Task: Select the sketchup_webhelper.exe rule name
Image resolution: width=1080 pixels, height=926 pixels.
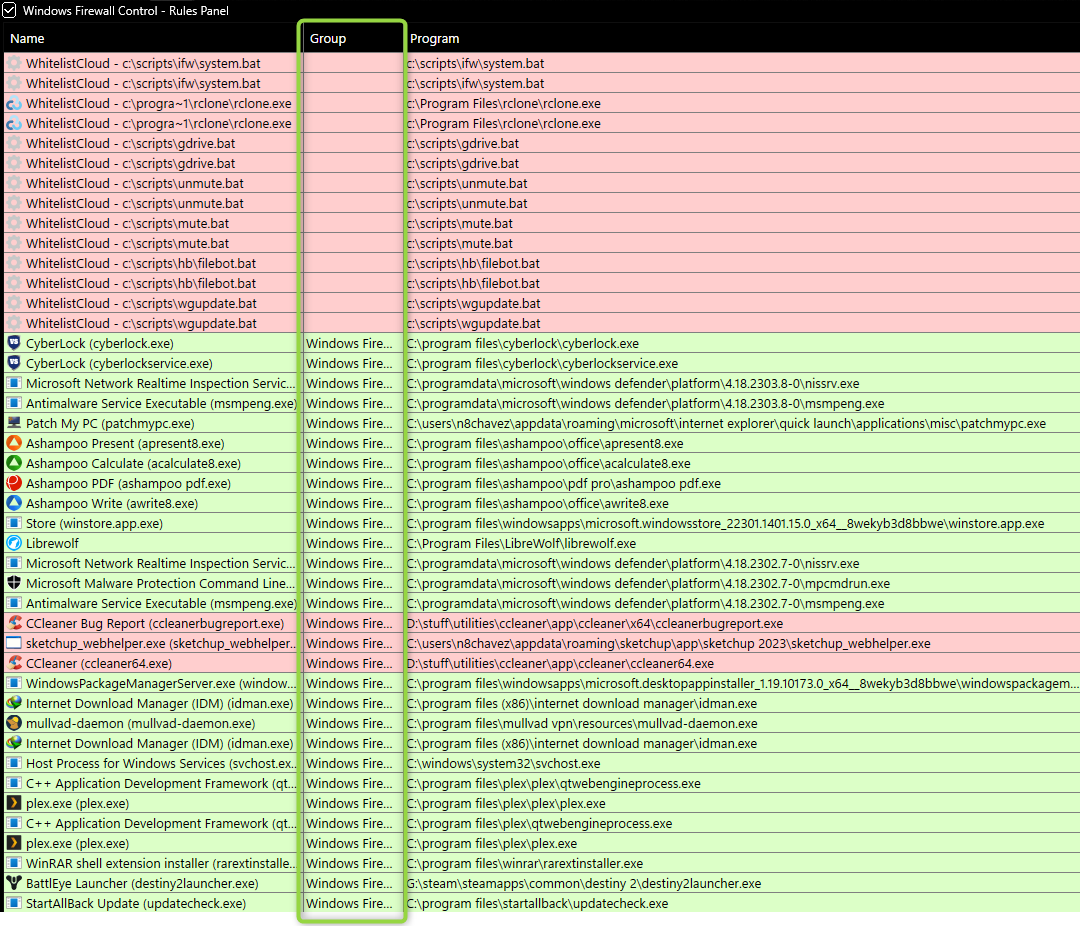Action: coord(161,644)
